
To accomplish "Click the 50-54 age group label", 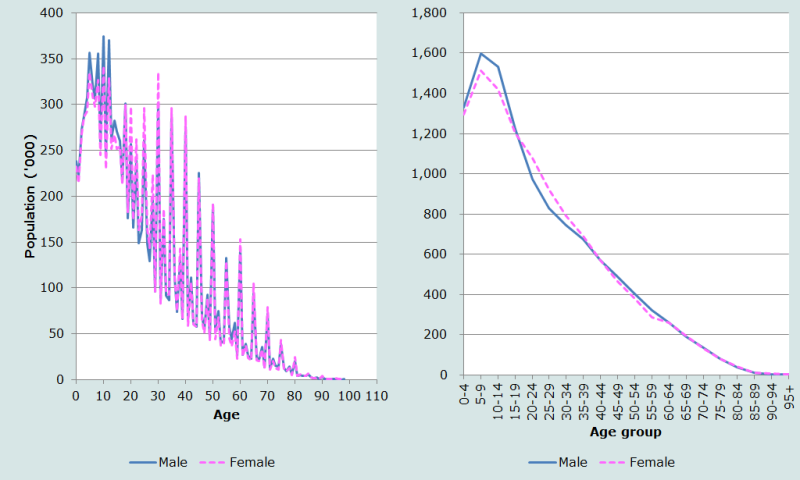I will [635, 402].
